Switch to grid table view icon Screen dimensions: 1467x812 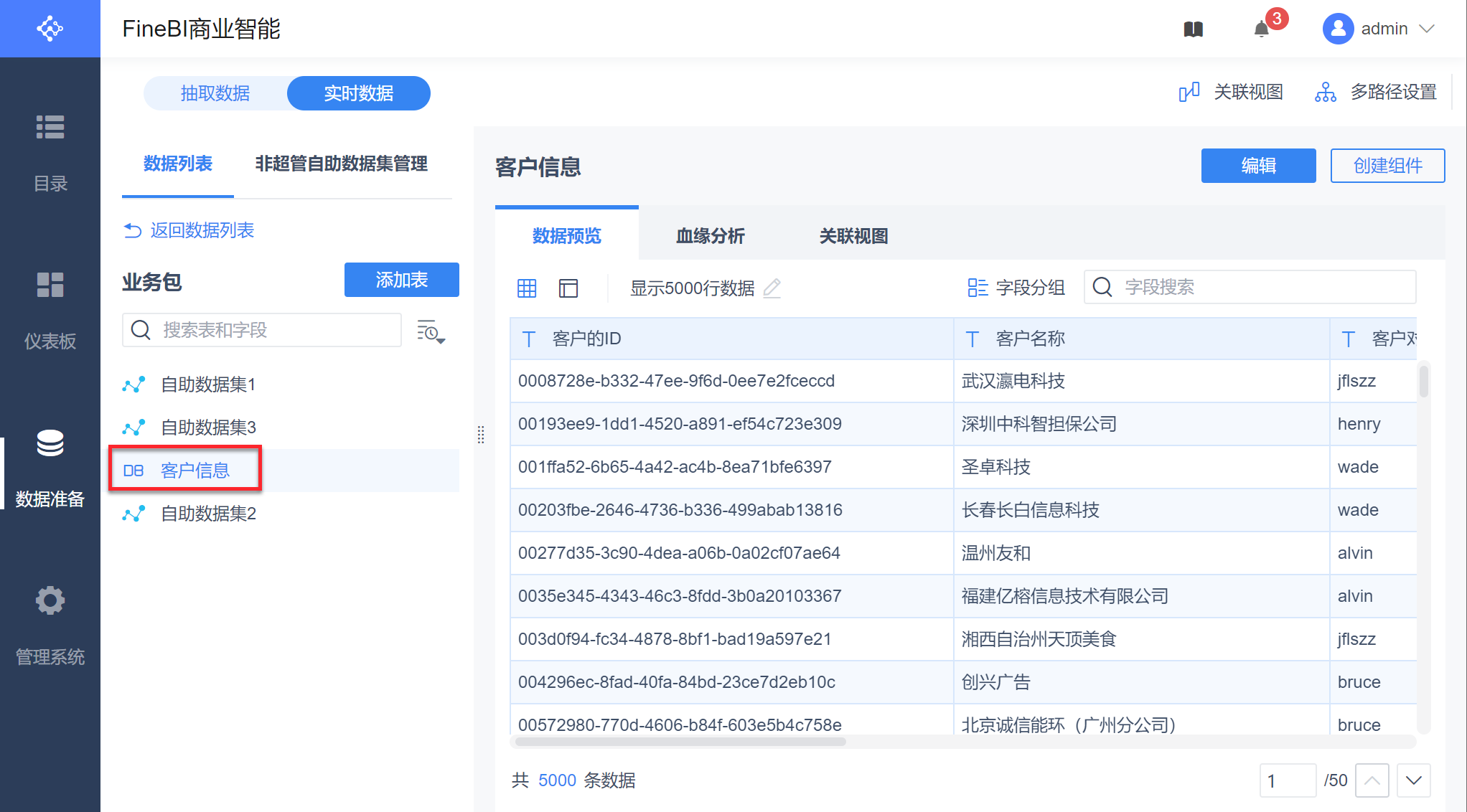[x=527, y=288]
